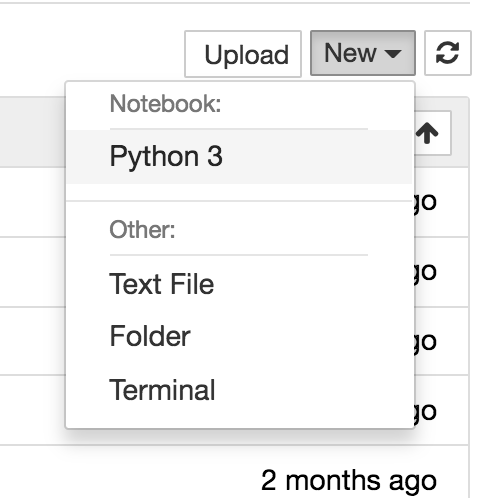Click the Last Modified sort button box
The image size is (484, 498).
[x=433, y=133]
